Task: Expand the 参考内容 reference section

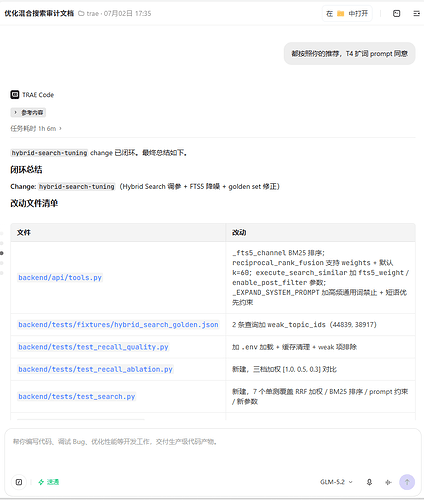Action: coord(28,113)
